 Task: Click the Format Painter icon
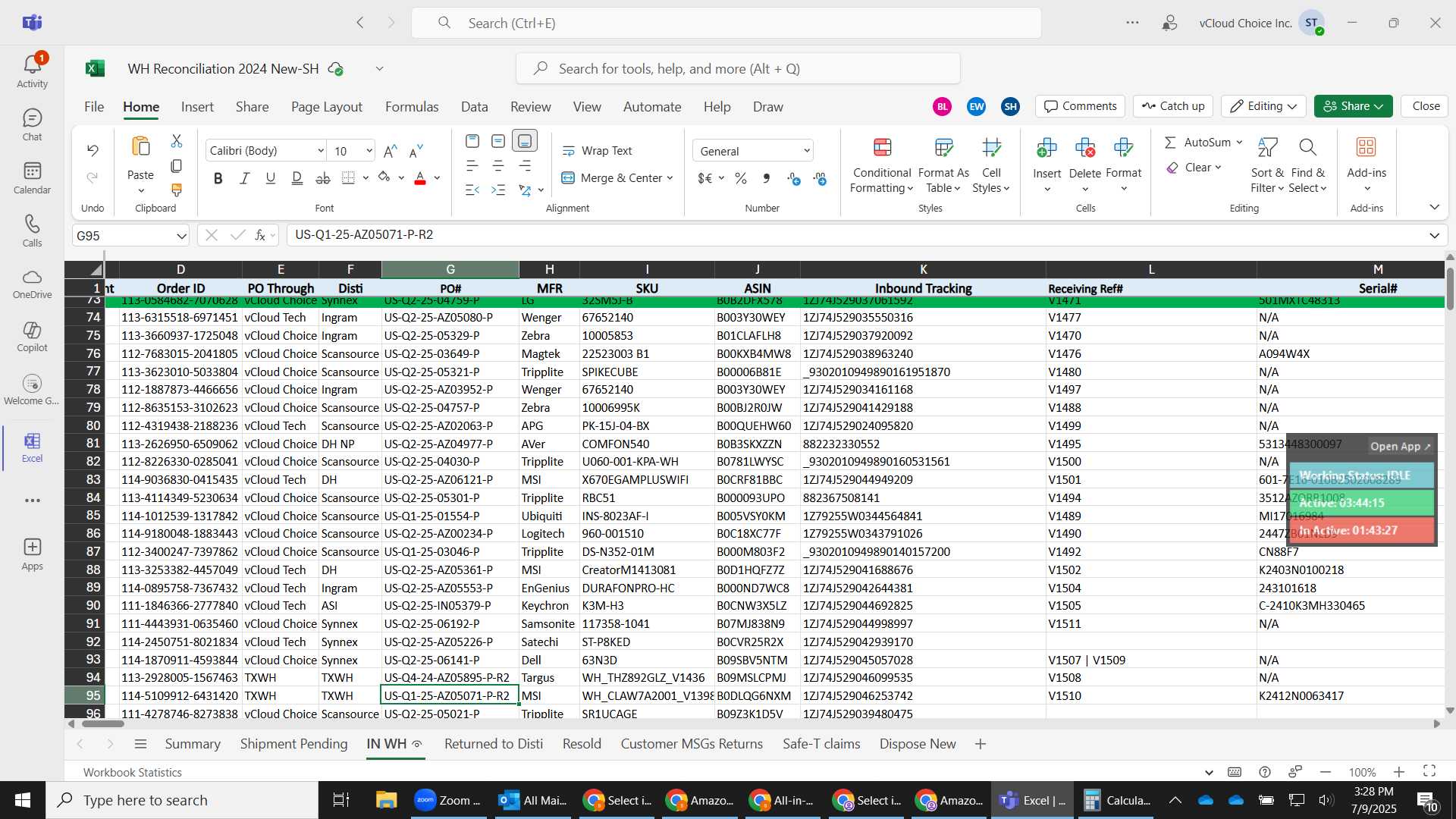click(177, 190)
